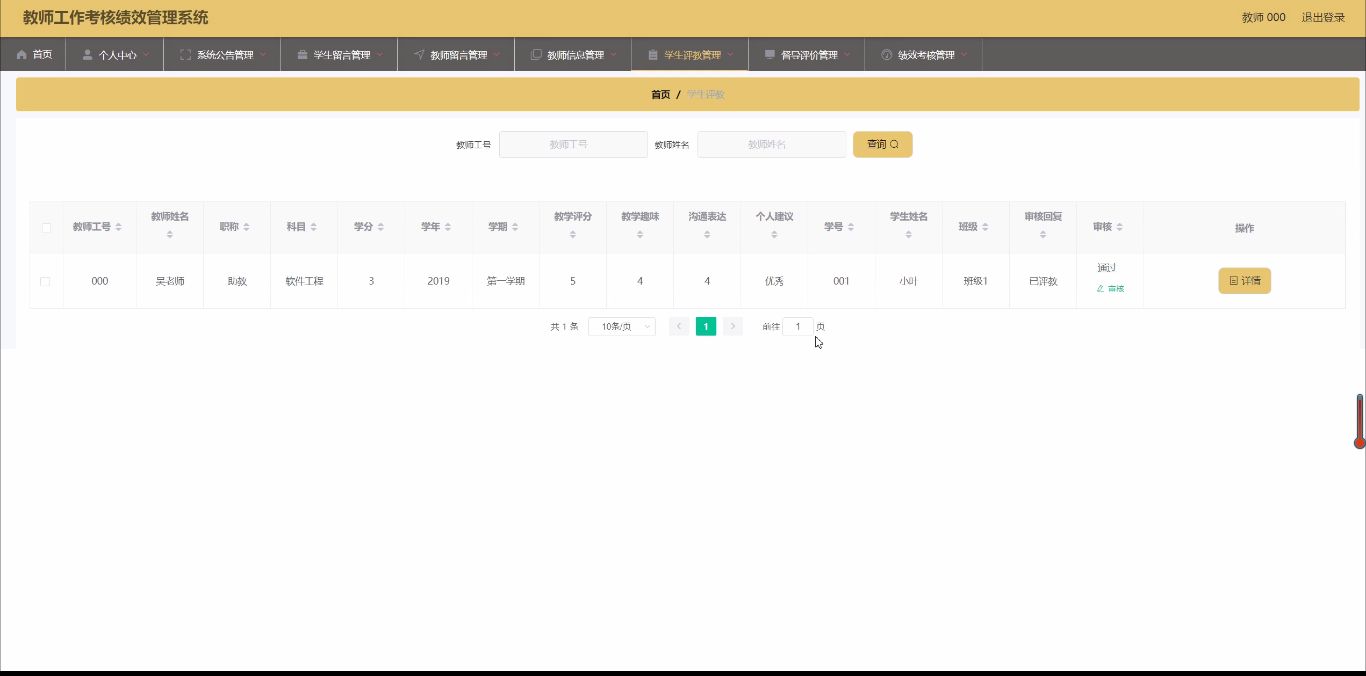Toggle the select-all checkbox in the table header
The width and height of the screenshot is (1366, 676).
pos(46,228)
